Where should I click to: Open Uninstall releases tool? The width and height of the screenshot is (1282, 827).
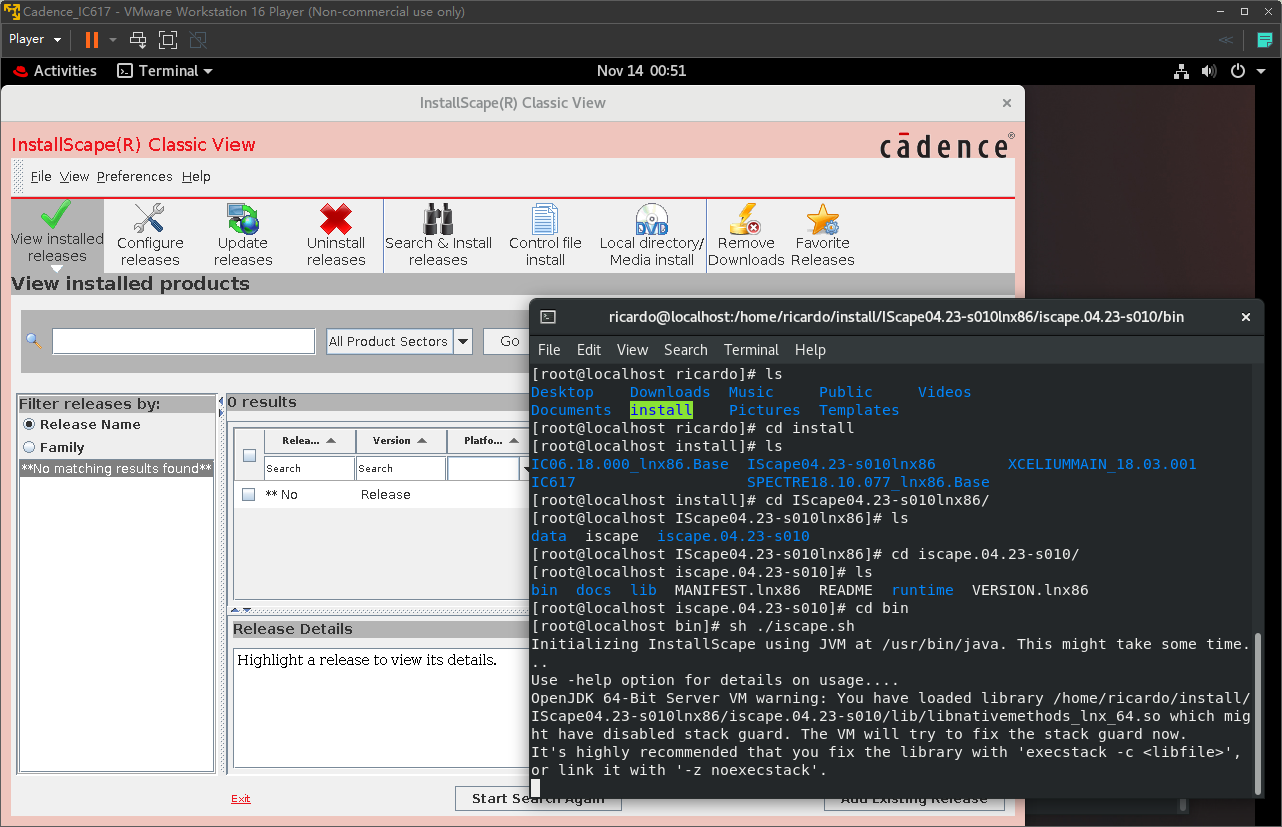[336, 234]
